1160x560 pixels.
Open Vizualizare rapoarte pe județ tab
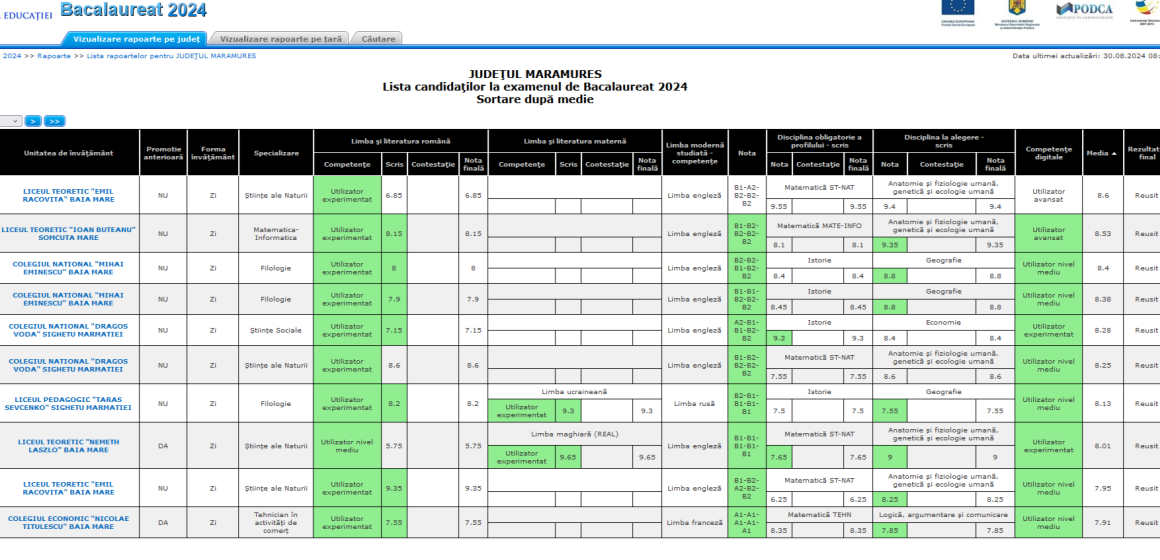coord(136,38)
